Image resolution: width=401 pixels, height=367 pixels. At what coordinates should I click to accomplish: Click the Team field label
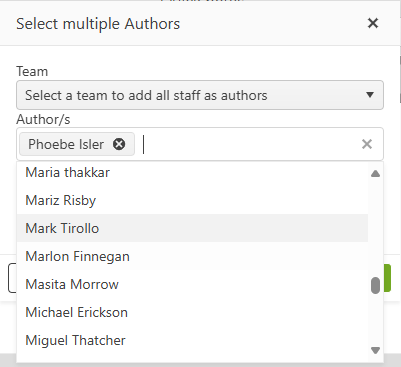(32, 71)
